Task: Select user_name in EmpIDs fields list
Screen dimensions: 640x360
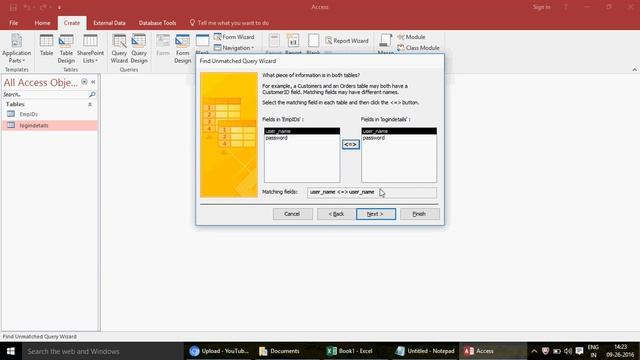Action: pos(302,131)
